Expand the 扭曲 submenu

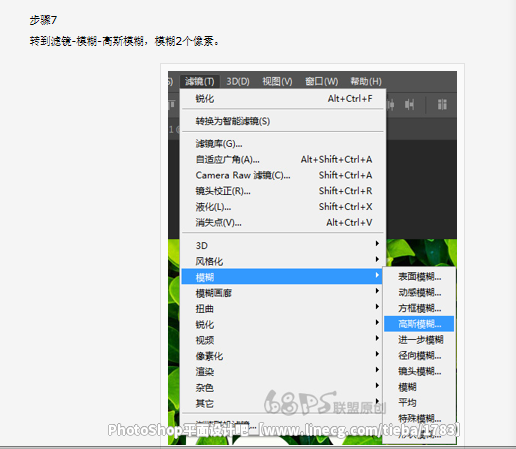coord(283,309)
